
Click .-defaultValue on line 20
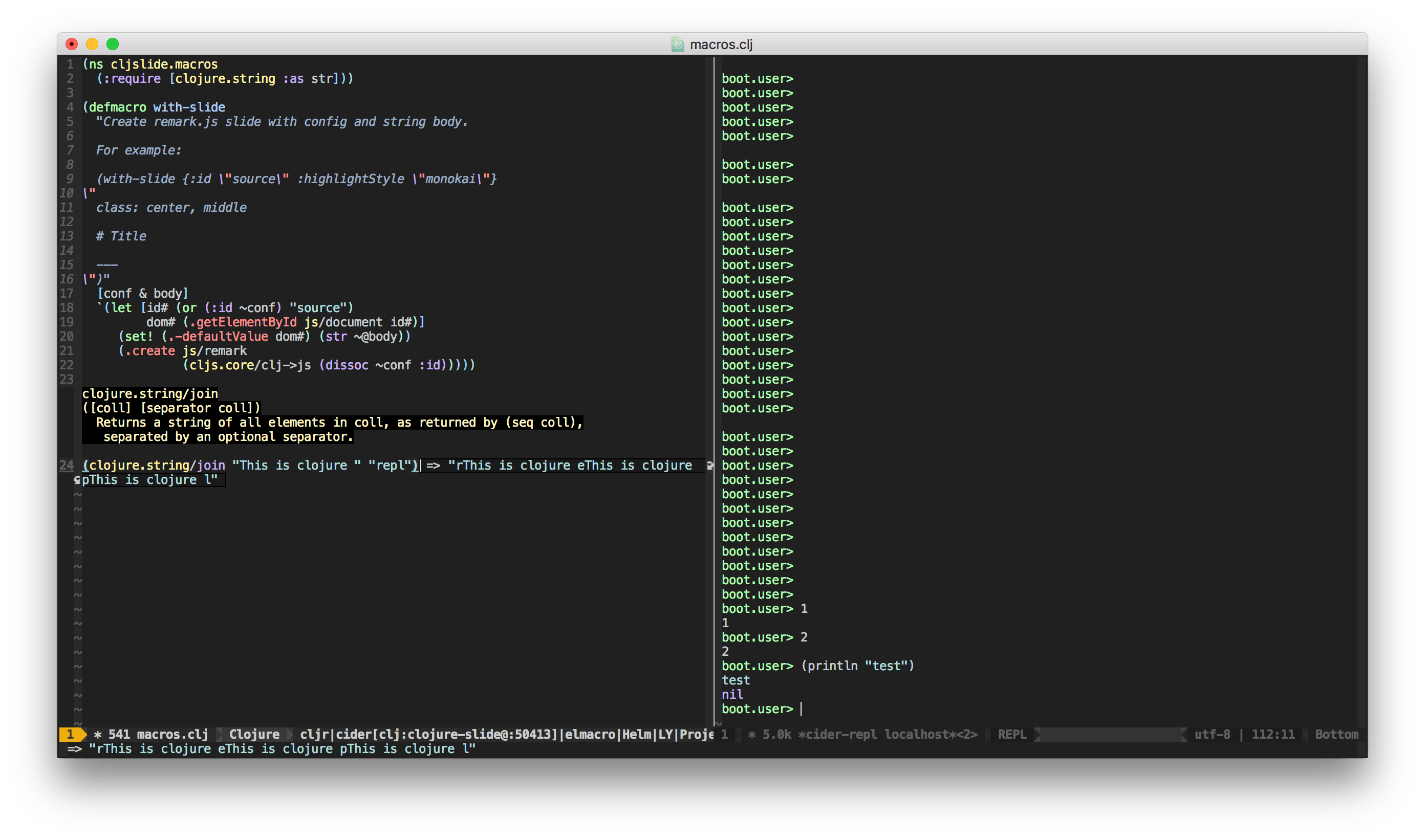point(218,336)
